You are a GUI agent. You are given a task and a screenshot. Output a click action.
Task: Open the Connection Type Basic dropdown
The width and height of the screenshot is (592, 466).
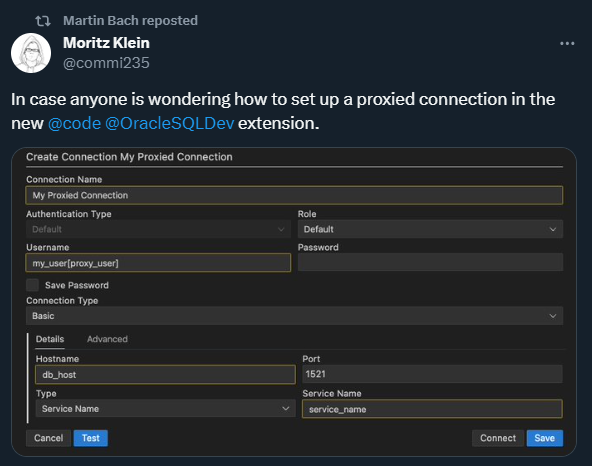[x=294, y=316]
